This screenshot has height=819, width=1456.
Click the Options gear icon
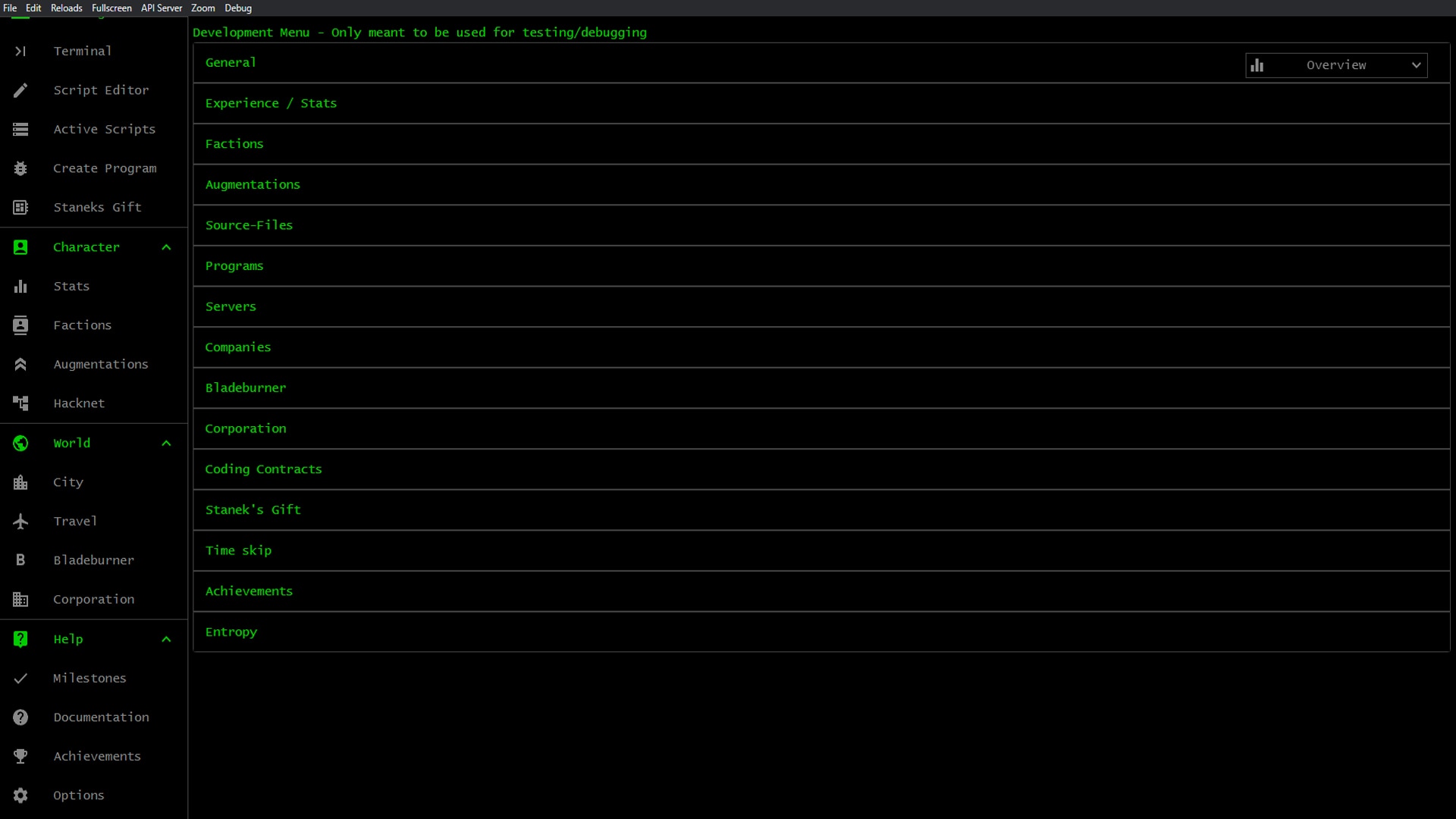(x=20, y=795)
